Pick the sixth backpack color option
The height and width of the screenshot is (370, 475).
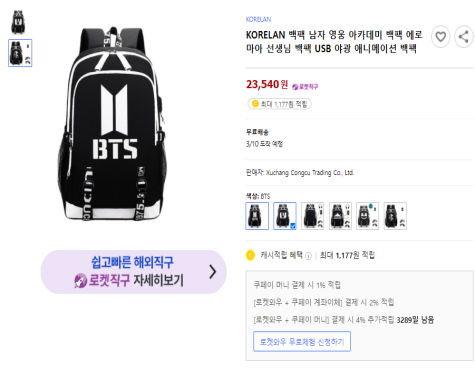(395, 216)
